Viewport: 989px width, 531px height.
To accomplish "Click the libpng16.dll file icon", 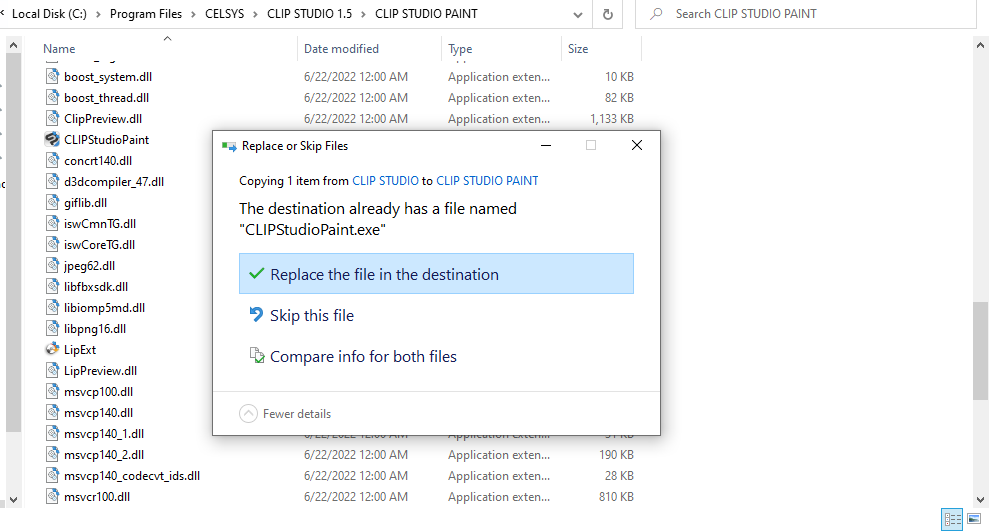I will pos(52,329).
